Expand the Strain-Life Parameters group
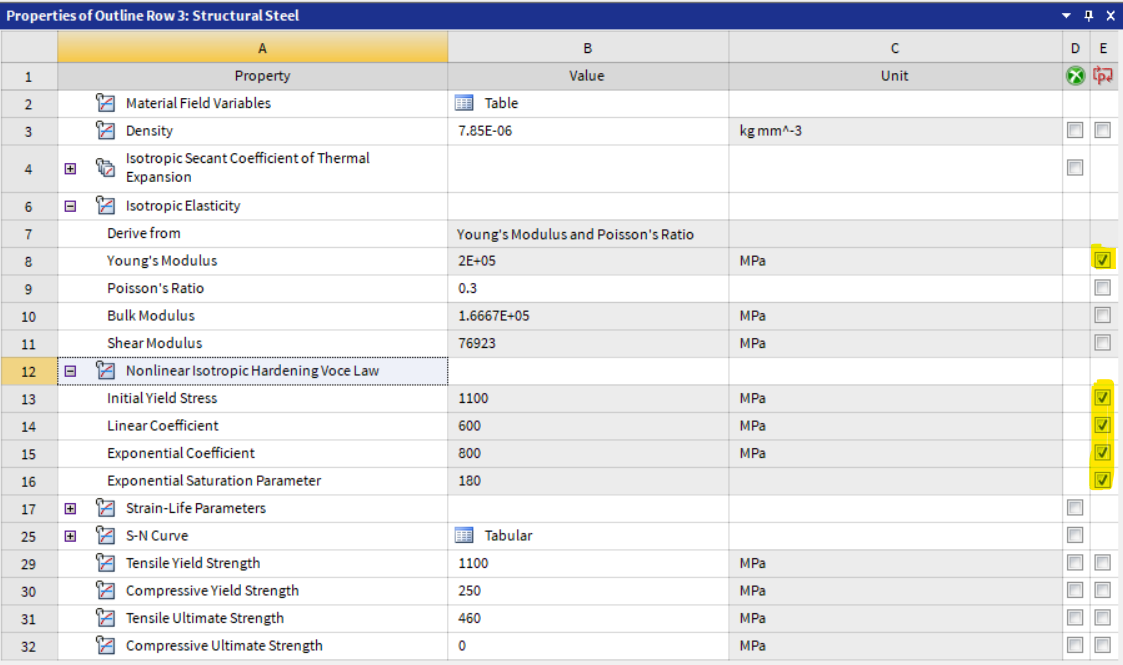 click(69, 508)
